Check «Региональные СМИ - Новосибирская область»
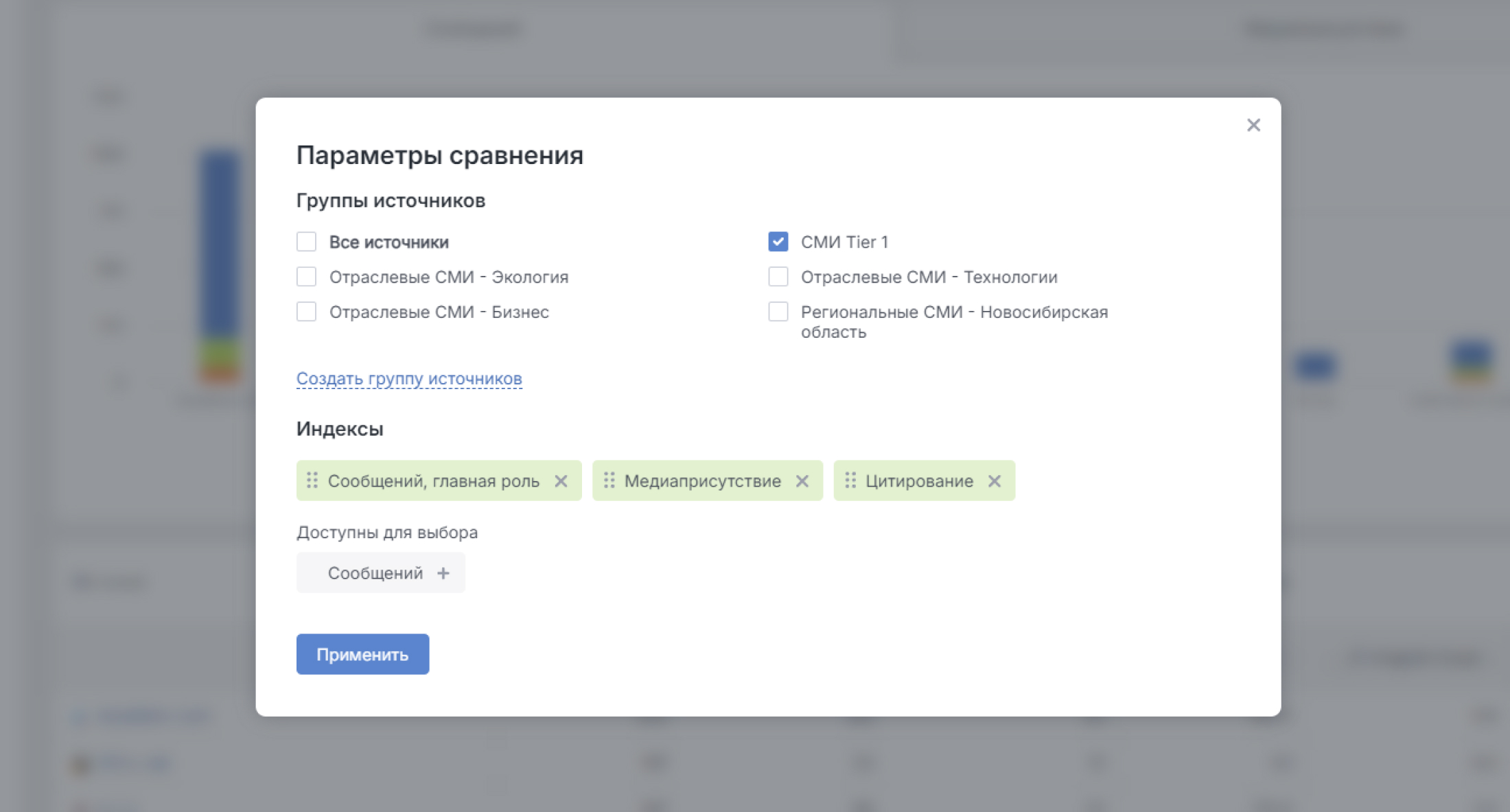 tap(778, 312)
